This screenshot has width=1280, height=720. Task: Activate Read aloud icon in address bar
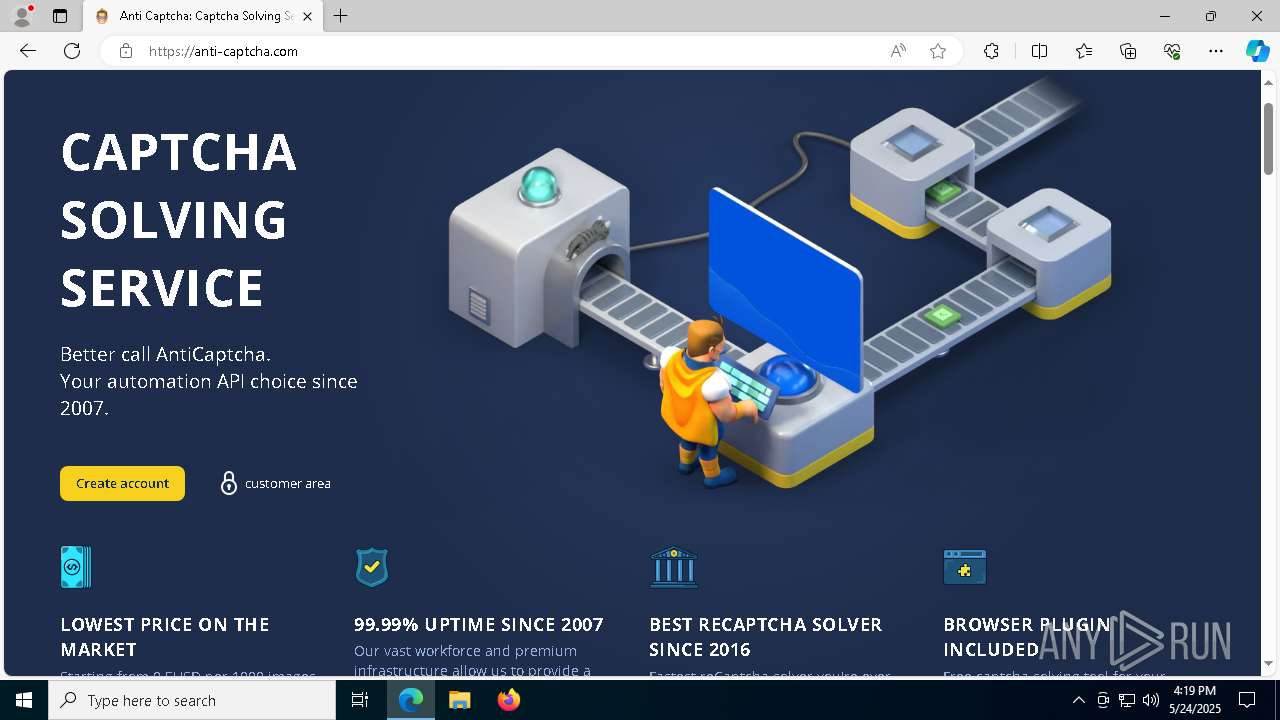898,51
